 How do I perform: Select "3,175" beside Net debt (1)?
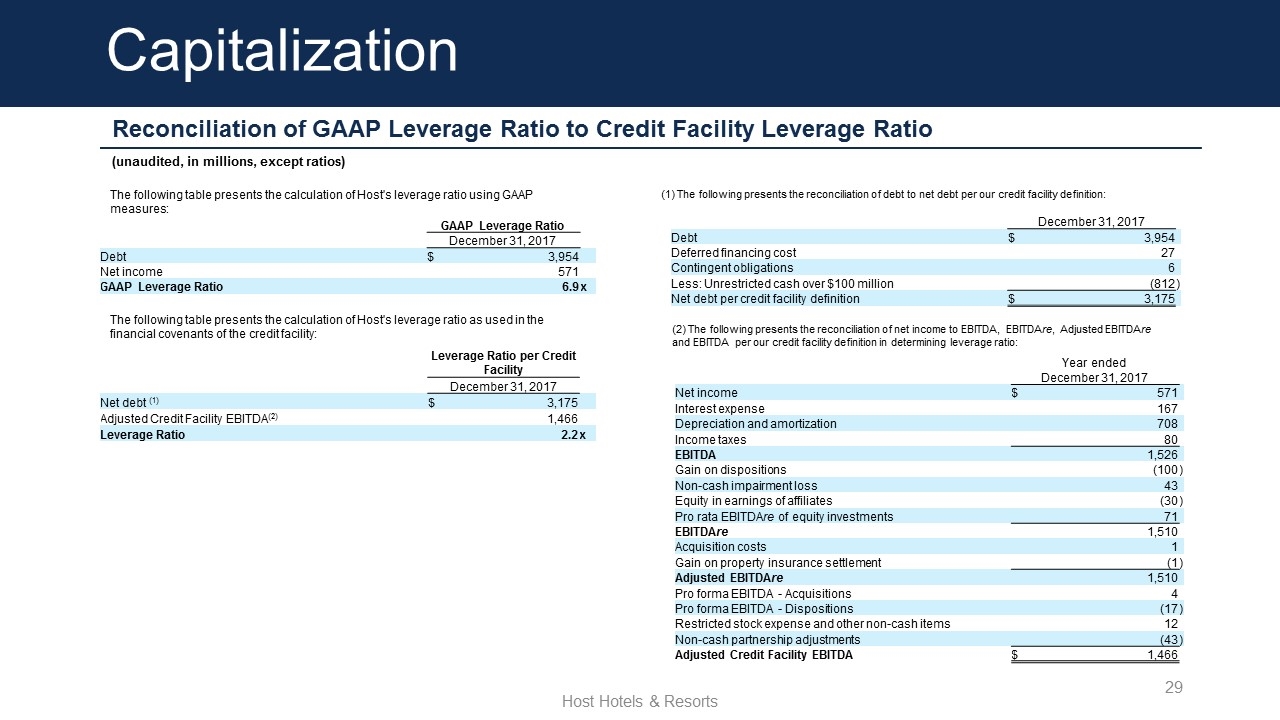pos(561,403)
